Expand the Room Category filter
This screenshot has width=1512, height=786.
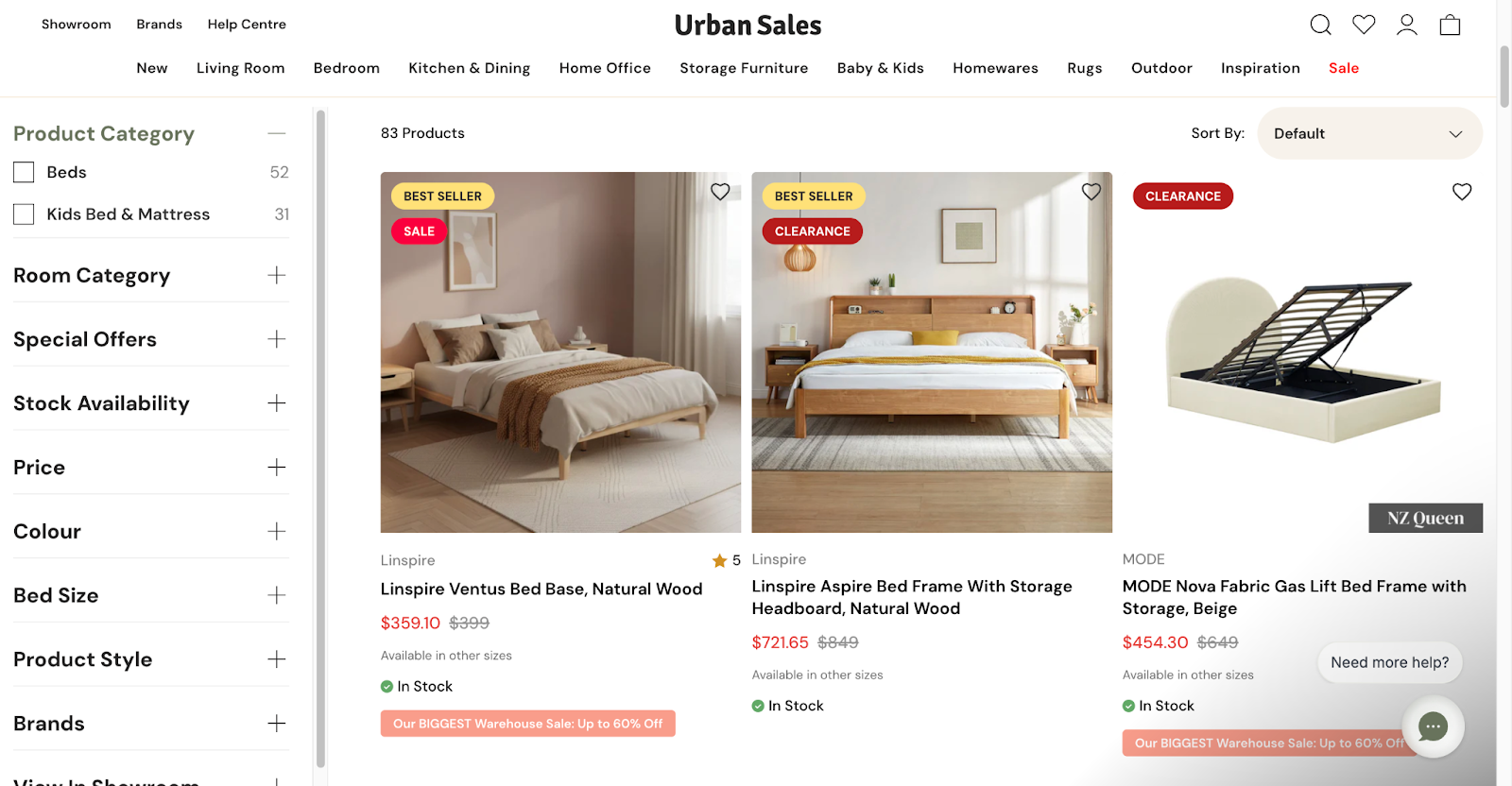[x=276, y=275]
